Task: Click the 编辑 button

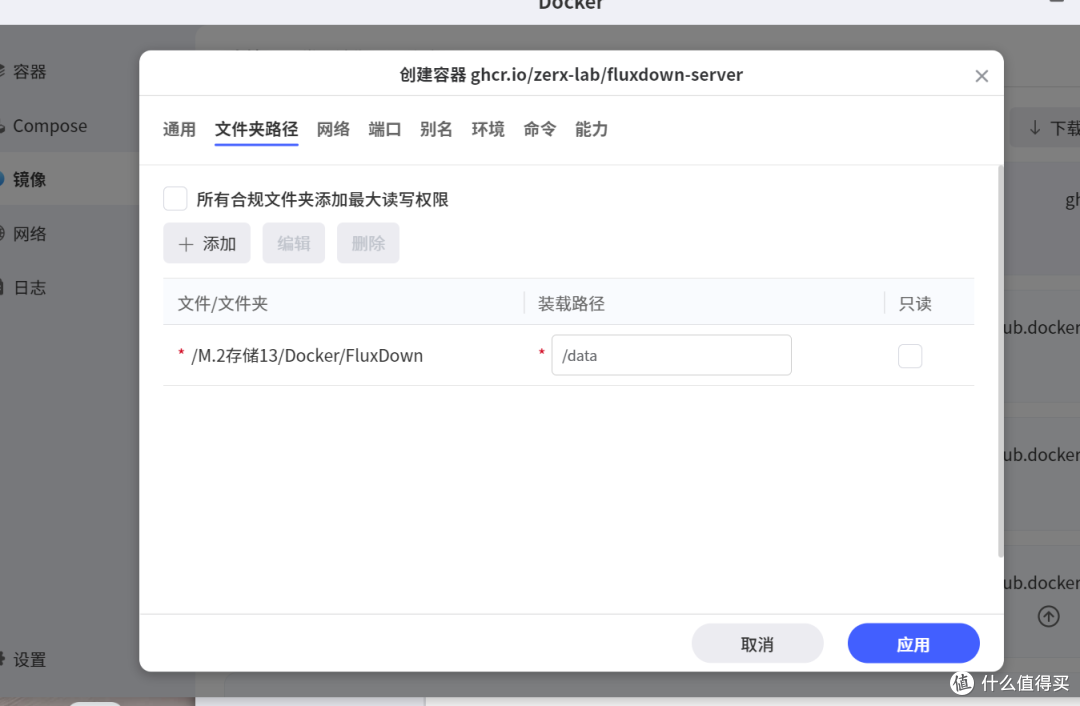Action: tap(293, 243)
